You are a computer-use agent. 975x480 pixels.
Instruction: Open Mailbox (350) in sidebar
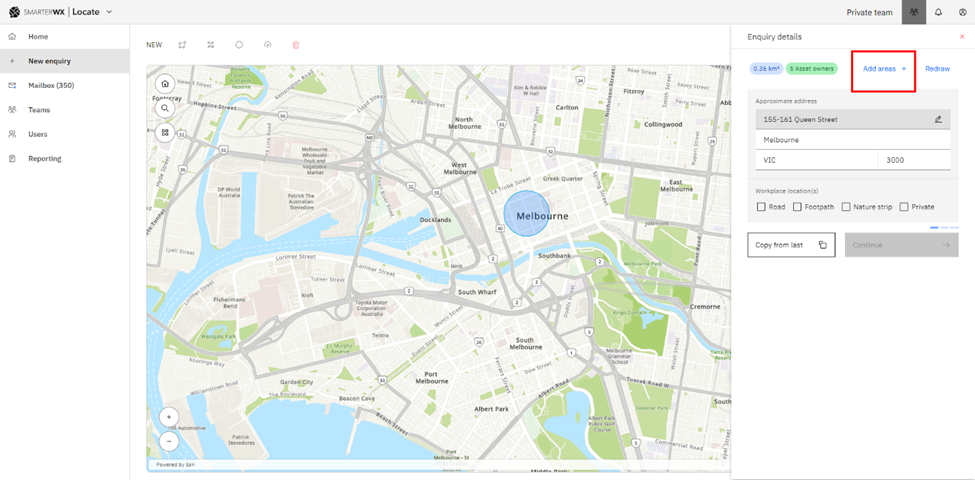(x=51, y=85)
